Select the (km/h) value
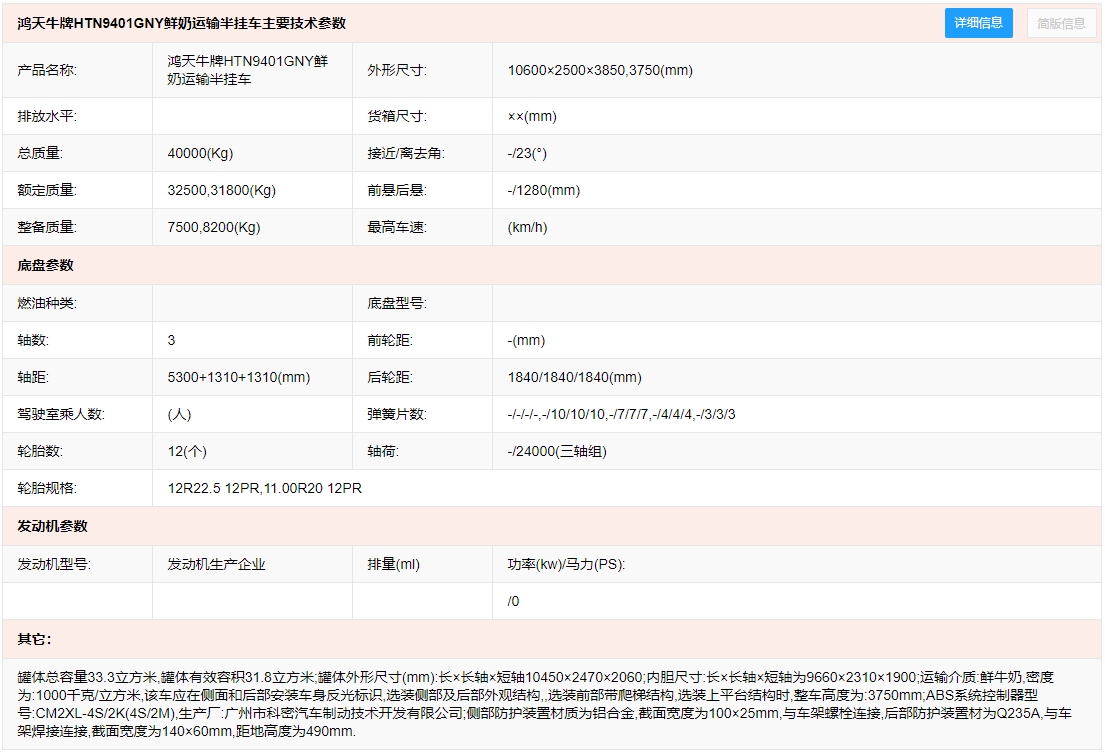 coord(527,228)
